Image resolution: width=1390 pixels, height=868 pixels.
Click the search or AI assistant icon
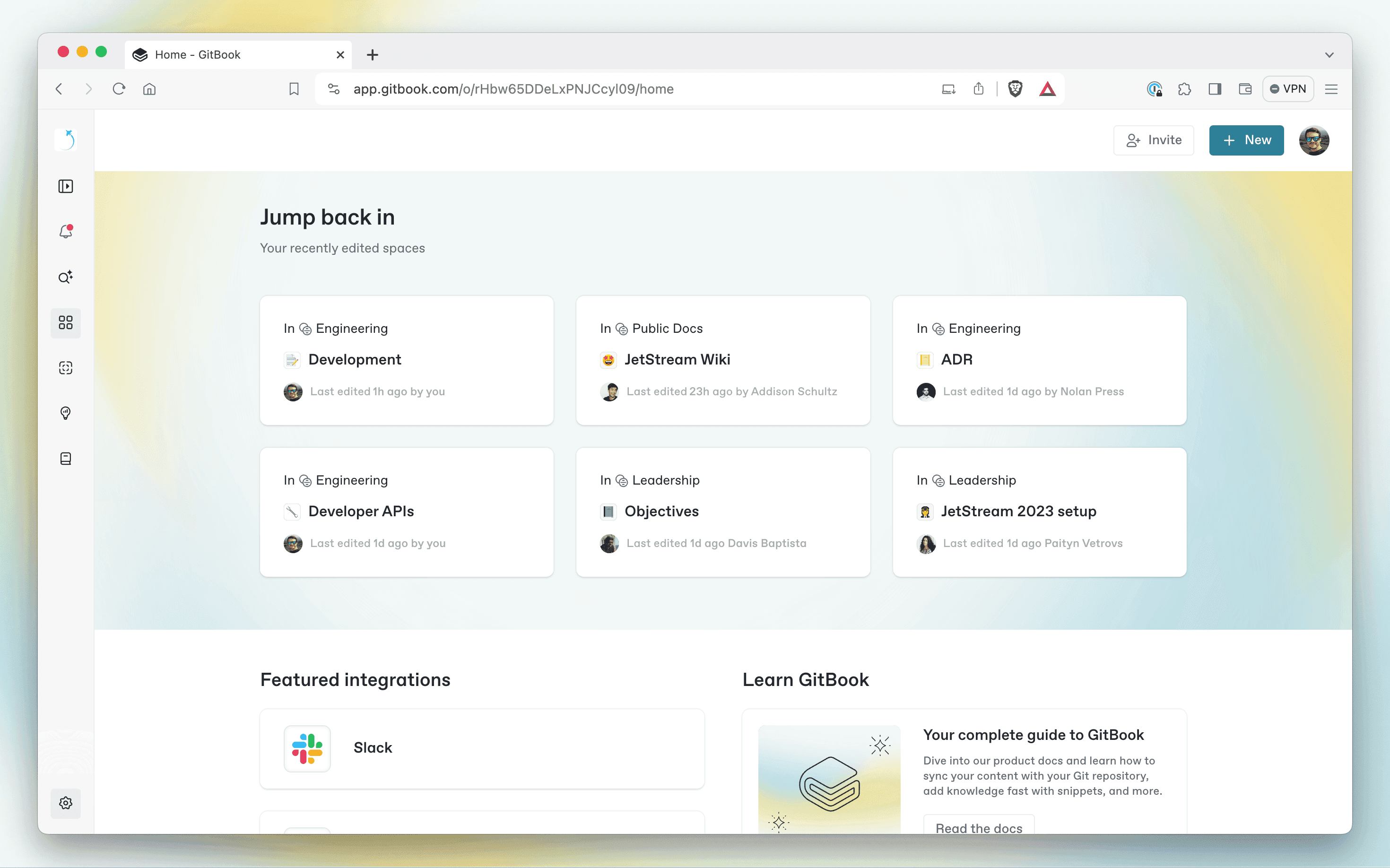67,277
